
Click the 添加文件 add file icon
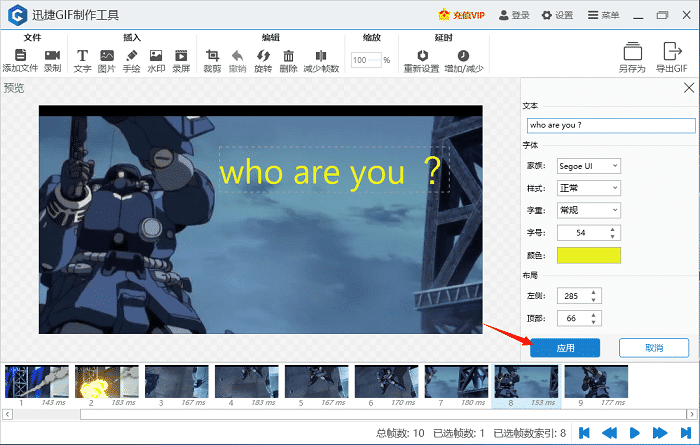(x=21, y=55)
